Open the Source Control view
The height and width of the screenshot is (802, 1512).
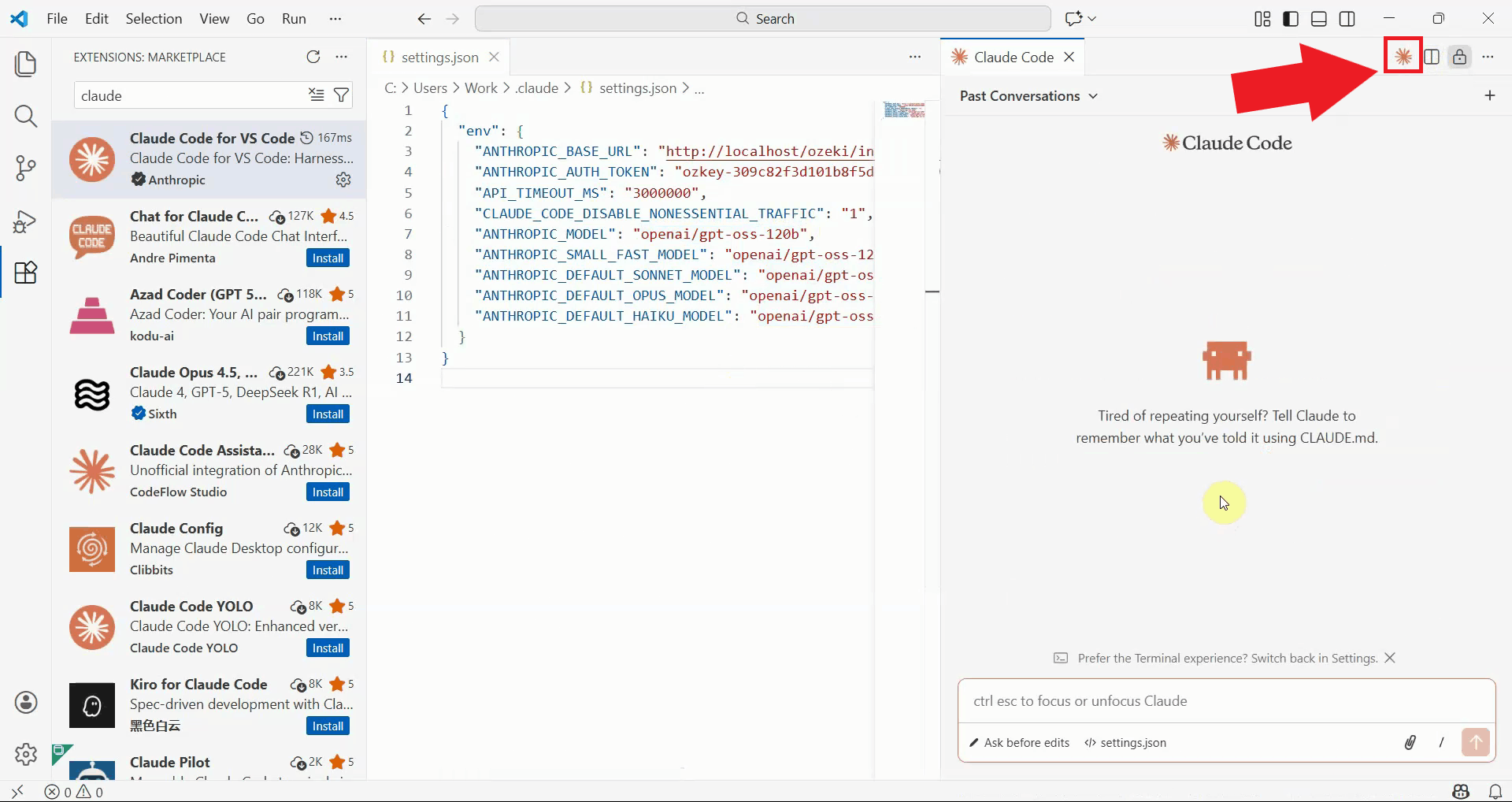click(x=26, y=168)
